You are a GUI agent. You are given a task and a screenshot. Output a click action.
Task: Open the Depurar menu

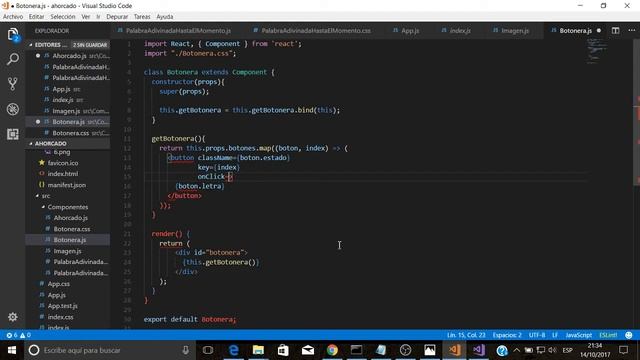(117, 17)
